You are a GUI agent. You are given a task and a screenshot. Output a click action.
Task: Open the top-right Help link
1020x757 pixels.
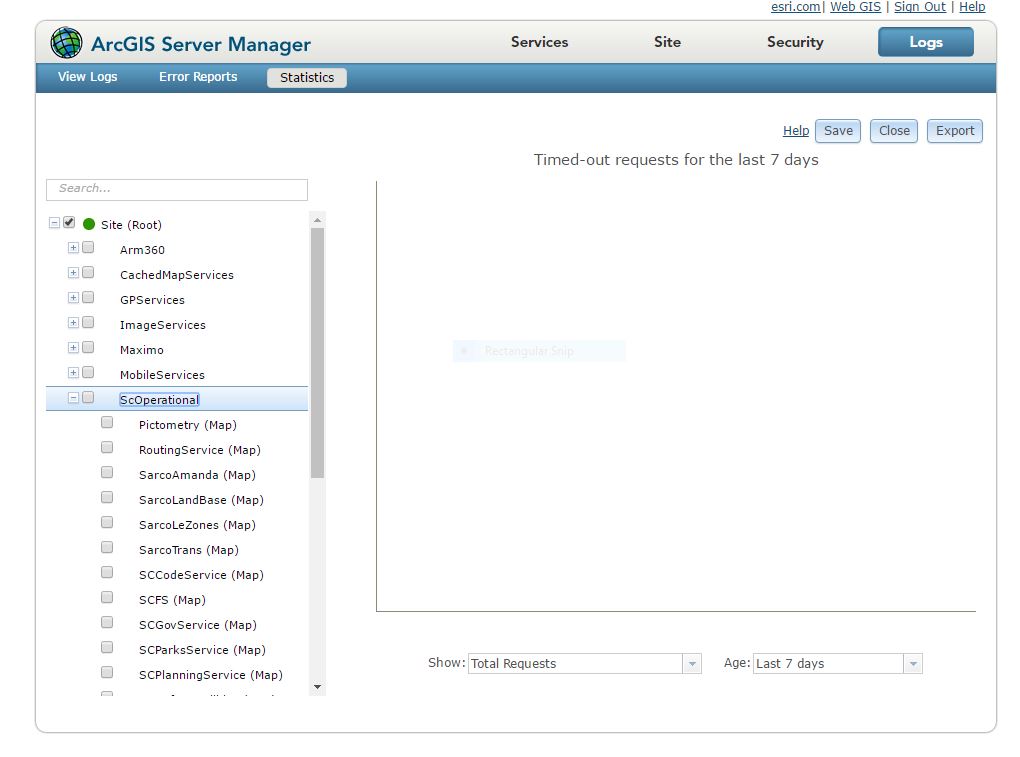click(972, 7)
